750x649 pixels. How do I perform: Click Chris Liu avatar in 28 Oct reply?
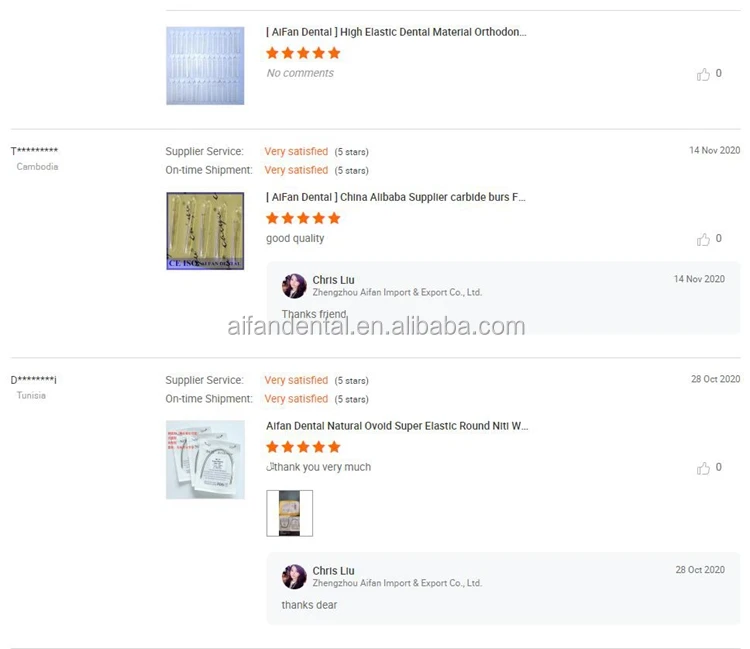point(294,576)
